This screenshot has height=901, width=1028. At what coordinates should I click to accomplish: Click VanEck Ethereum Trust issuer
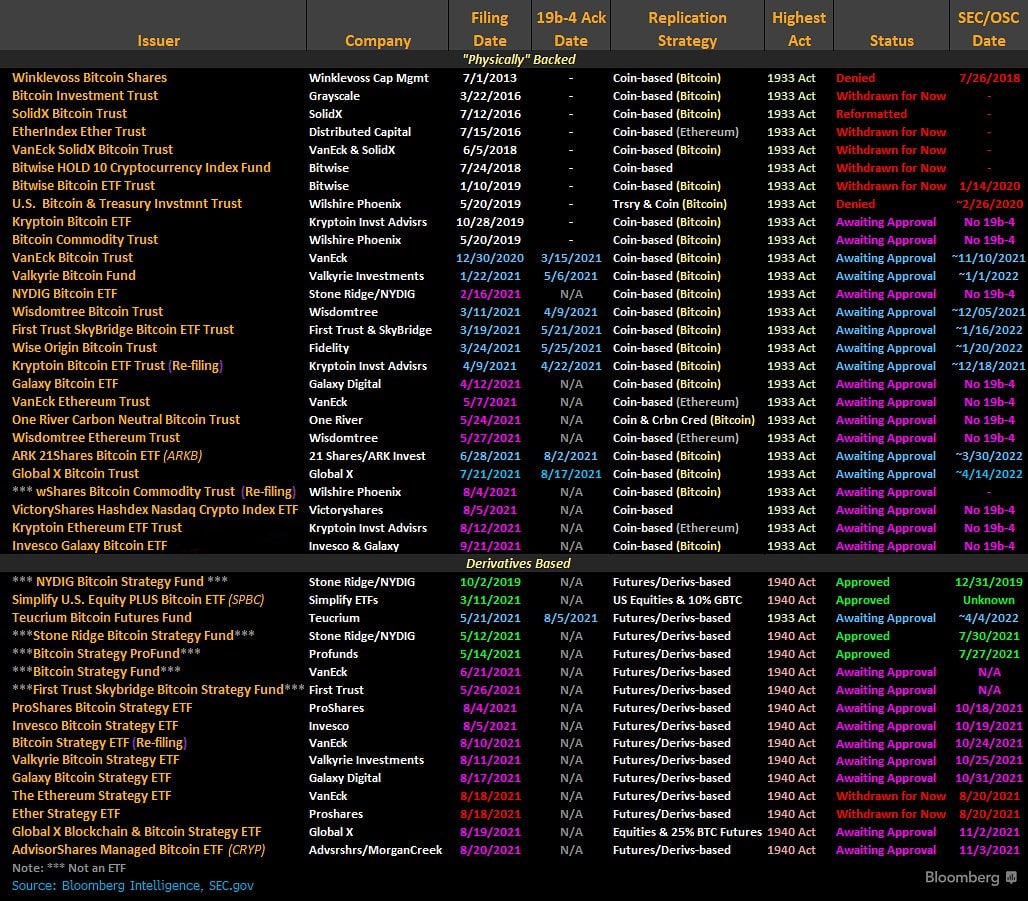click(x=81, y=401)
